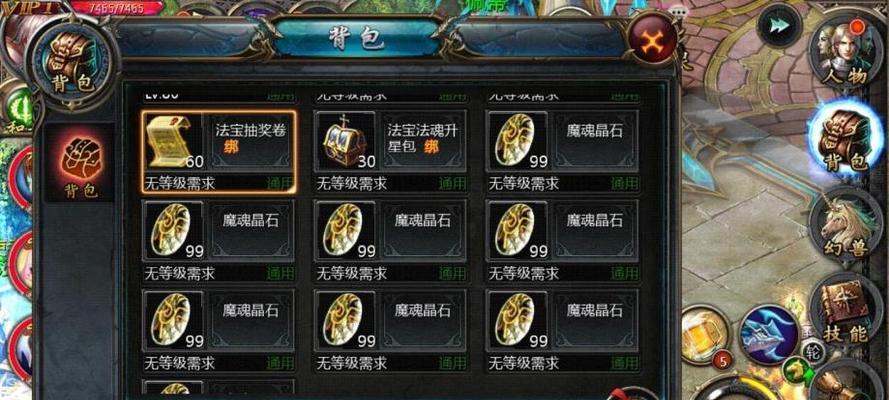Activate the blue dragon skill icon

pyautogui.click(x=768, y=335)
